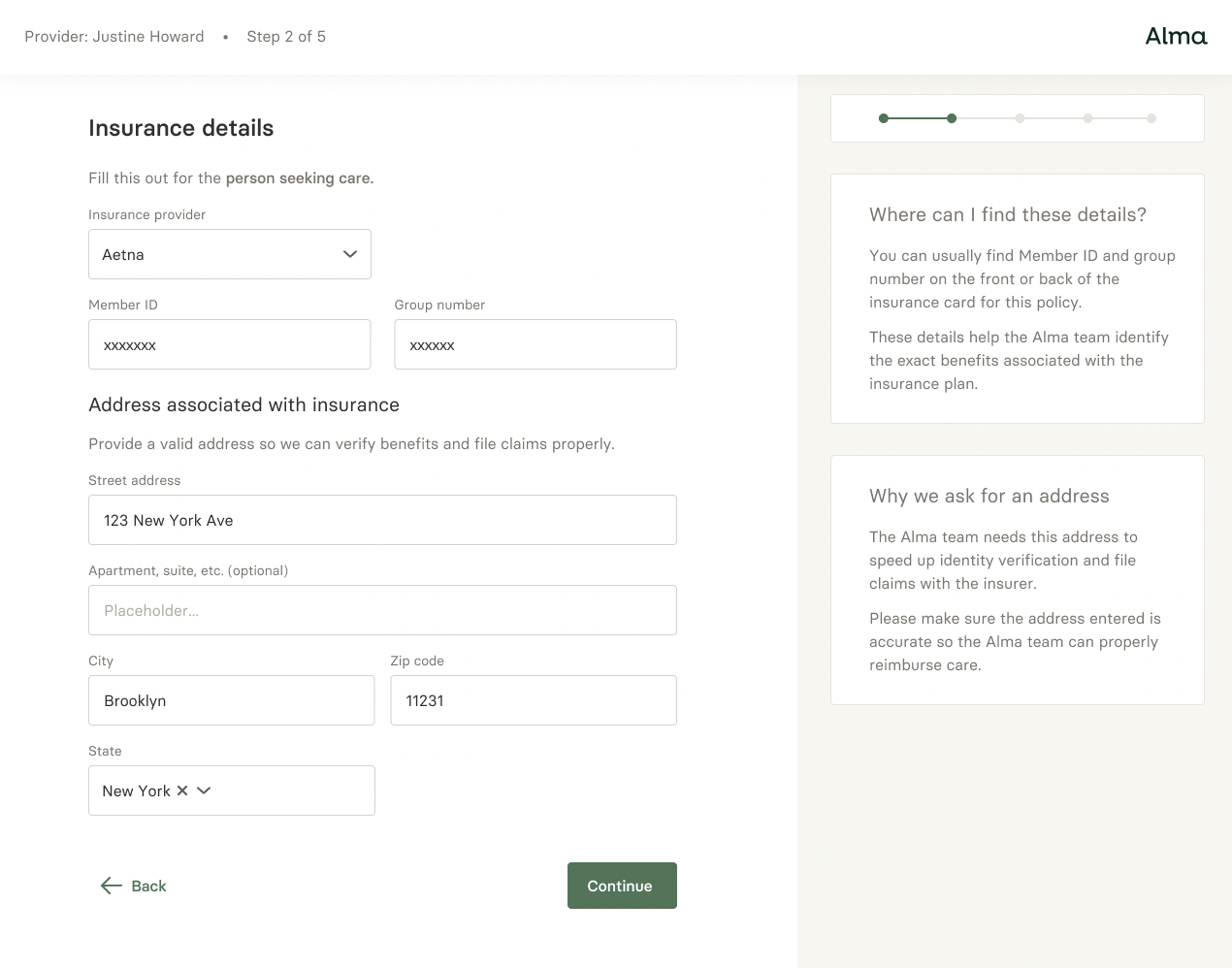Click the Continue button
The height and width of the screenshot is (968, 1232).
621,886
